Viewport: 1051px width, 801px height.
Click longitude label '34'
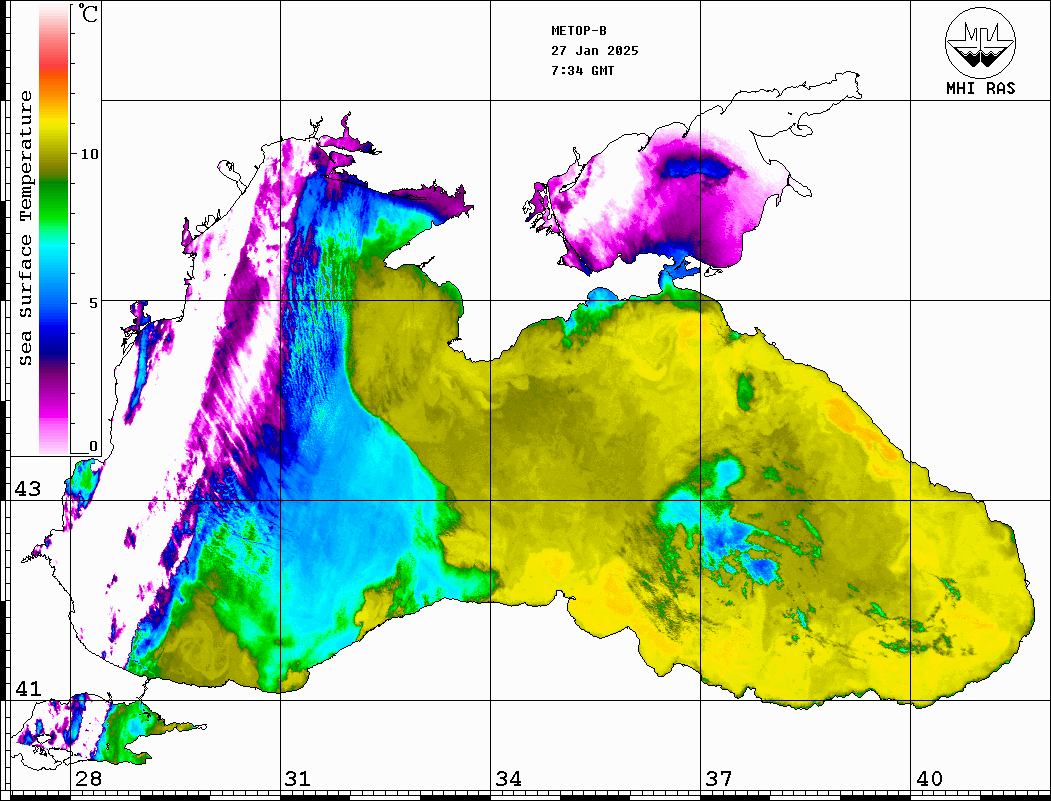tap(509, 779)
